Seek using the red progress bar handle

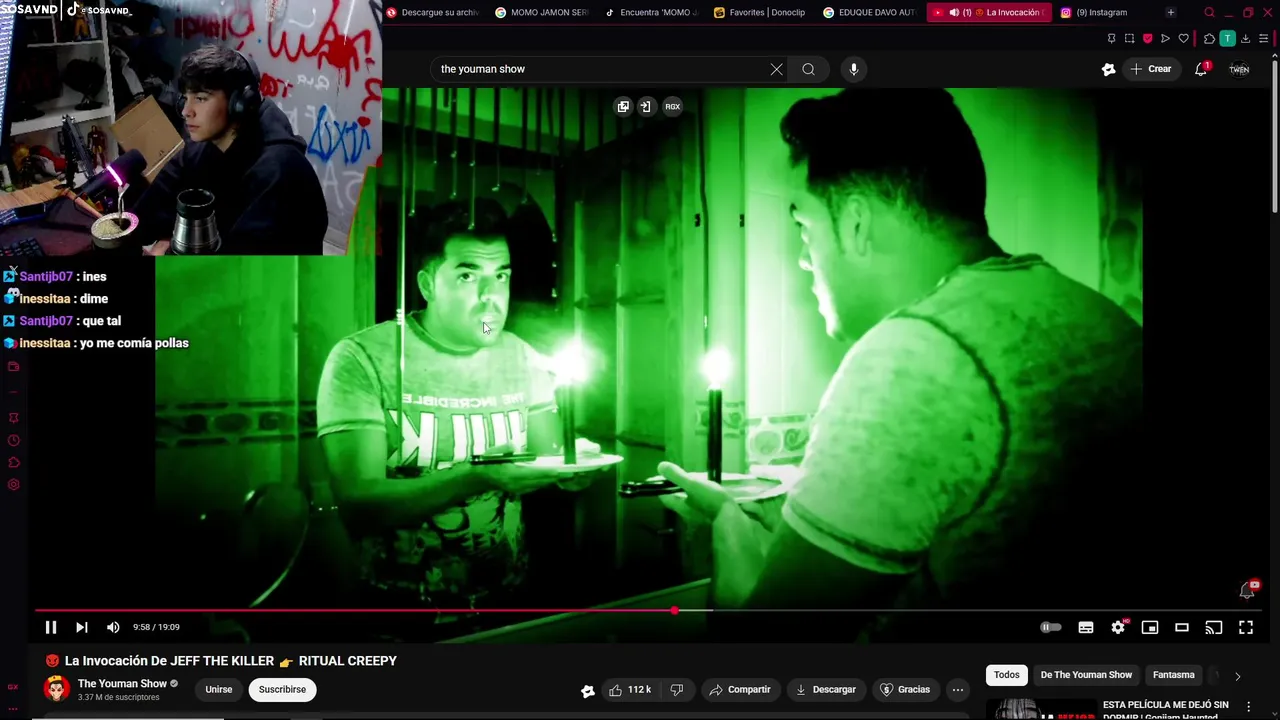675,610
